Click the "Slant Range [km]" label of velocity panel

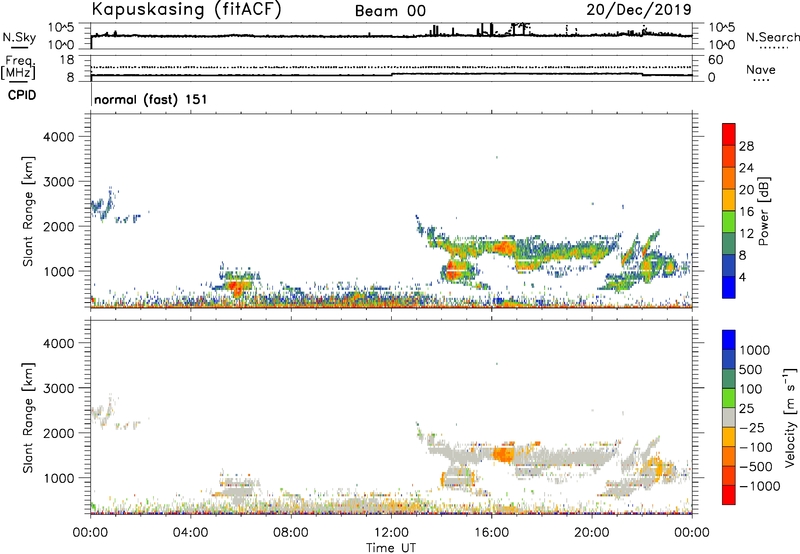(x=28, y=418)
